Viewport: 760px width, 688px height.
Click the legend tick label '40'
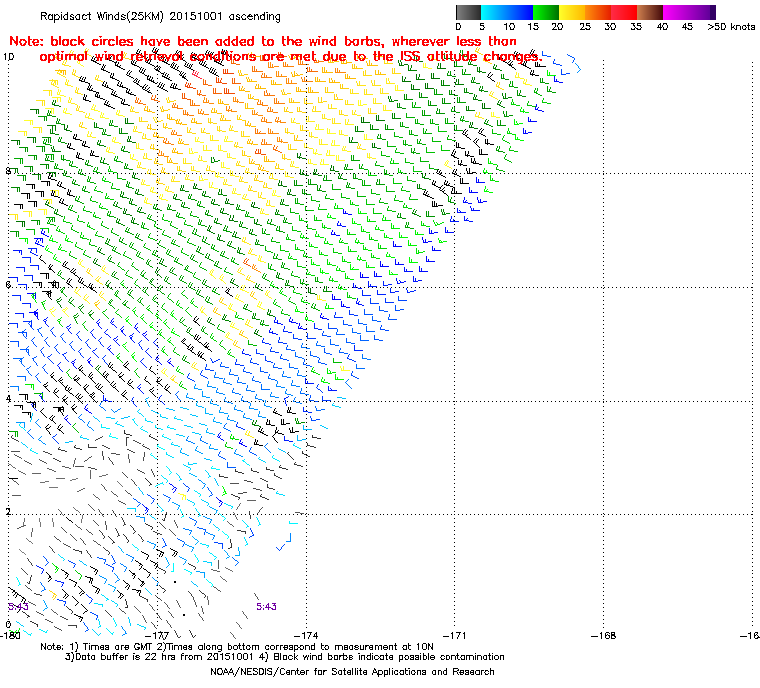663,27
